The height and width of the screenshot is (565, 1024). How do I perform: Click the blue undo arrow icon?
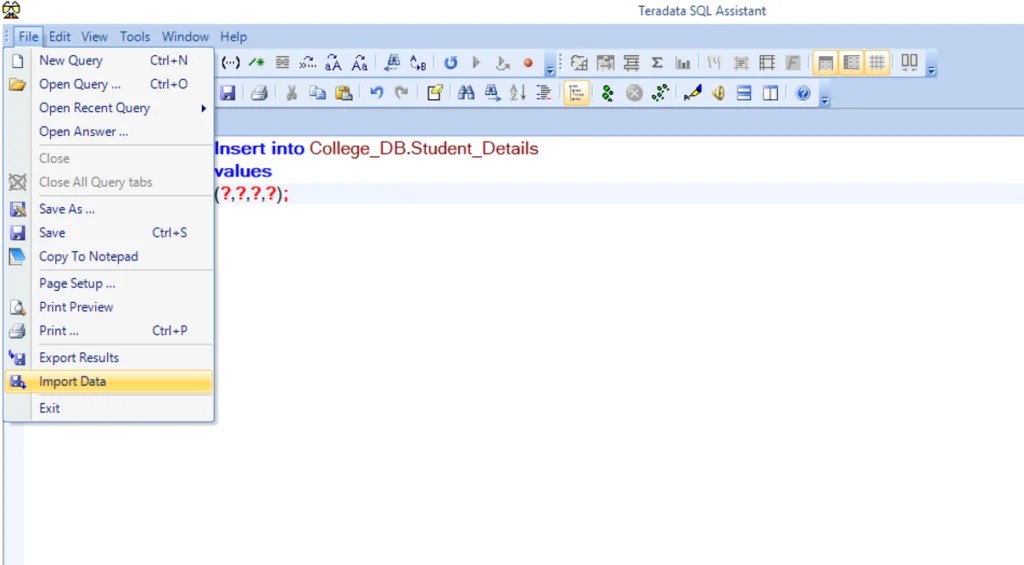(376, 92)
